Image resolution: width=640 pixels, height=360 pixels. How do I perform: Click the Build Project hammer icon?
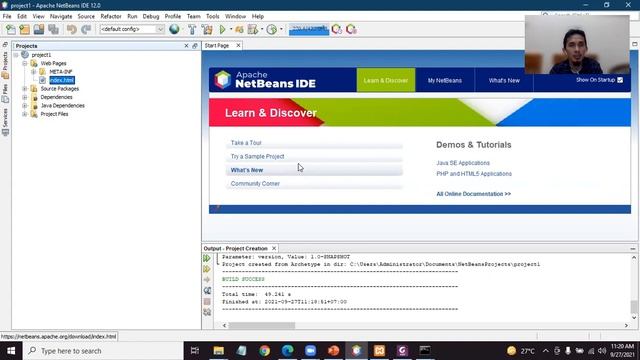[192, 29]
